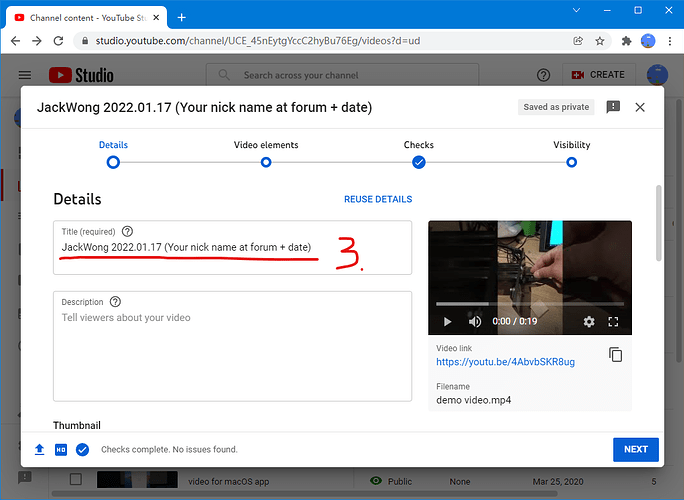Click into the Title text field
Screen dimensions: 684x500
point(233,247)
